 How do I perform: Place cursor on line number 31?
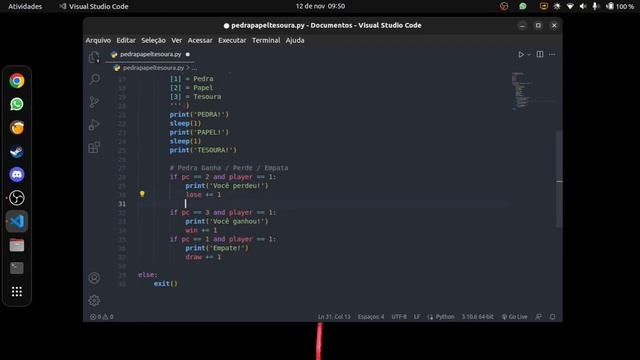[122, 204]
